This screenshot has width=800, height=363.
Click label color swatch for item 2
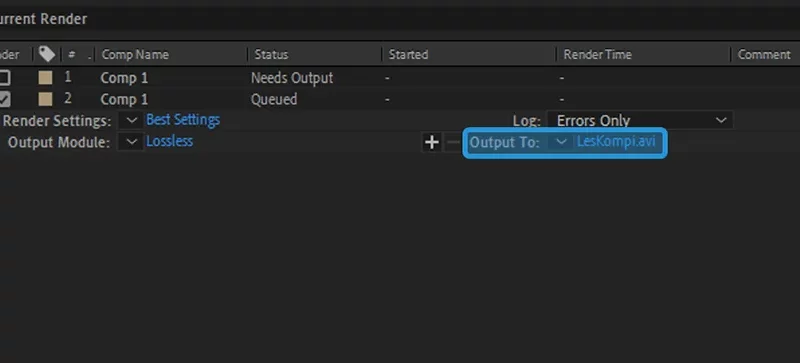[x=45, y=99]
